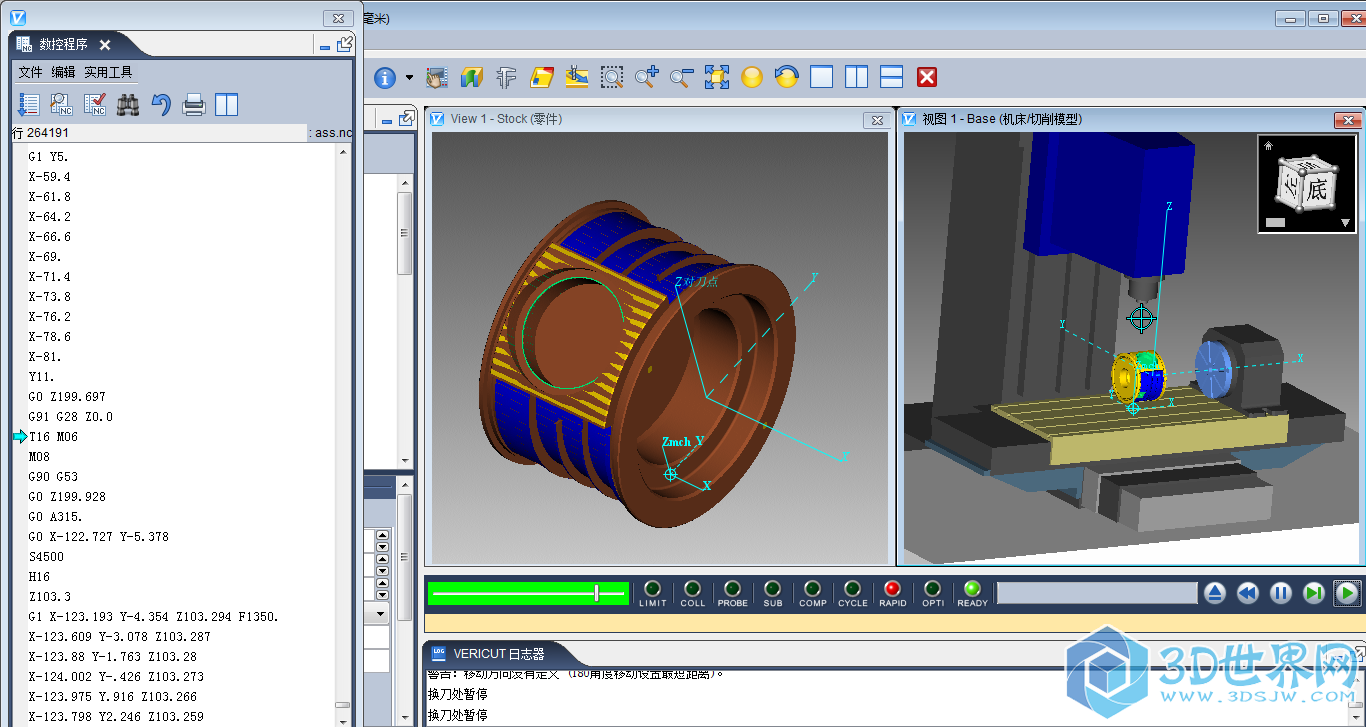Viewport: 1366px width, 727px height.
Task: Click the fit view icon
Action: [717, 77]
